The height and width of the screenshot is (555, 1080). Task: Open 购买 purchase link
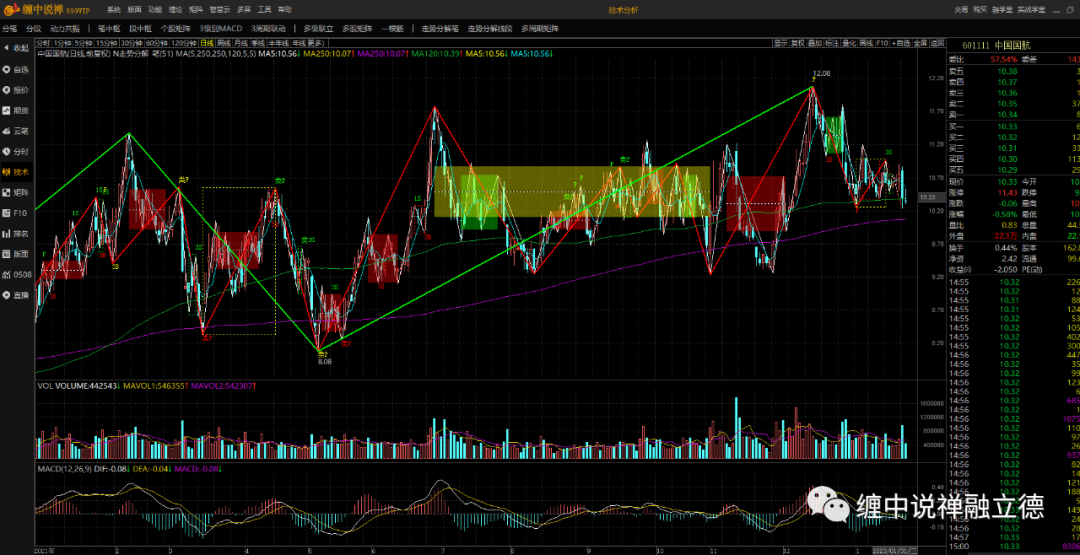[x=982, y=10]
